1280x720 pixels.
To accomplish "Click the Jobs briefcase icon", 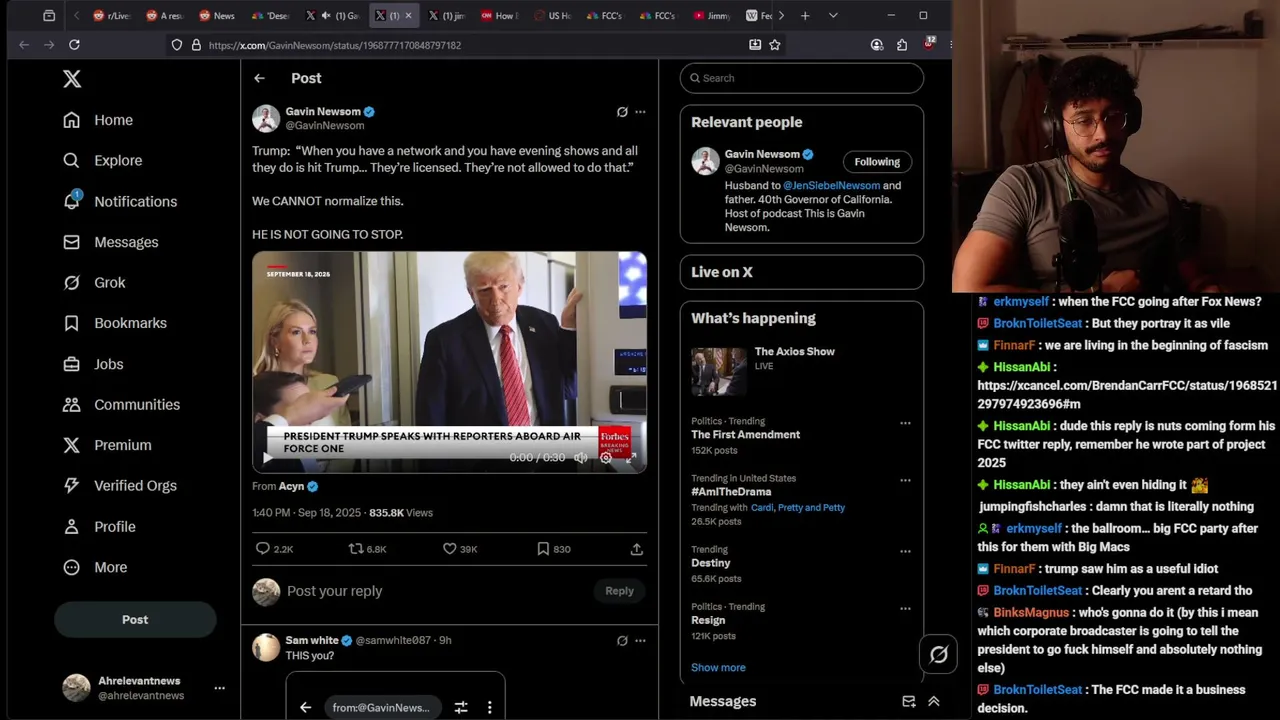I will click(x=71, y=364).
